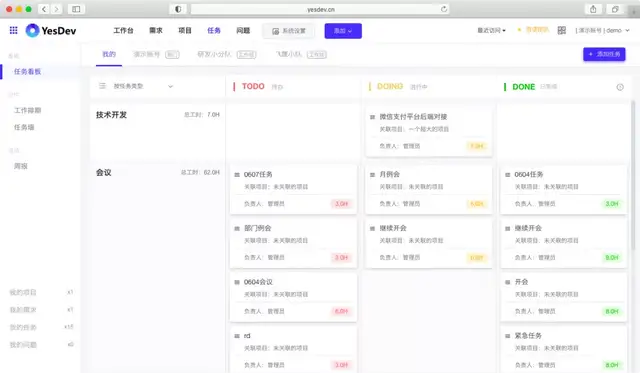Go forward with Safari forward arrow
640x373 pixels.
pyautogui.click(x=56, y=9)
